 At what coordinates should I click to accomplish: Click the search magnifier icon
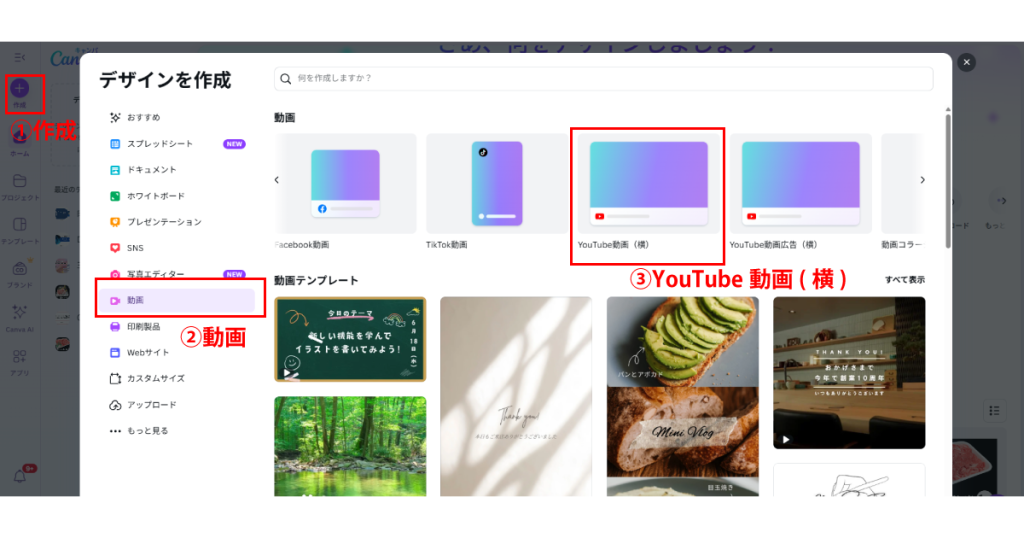pos(285,78)
